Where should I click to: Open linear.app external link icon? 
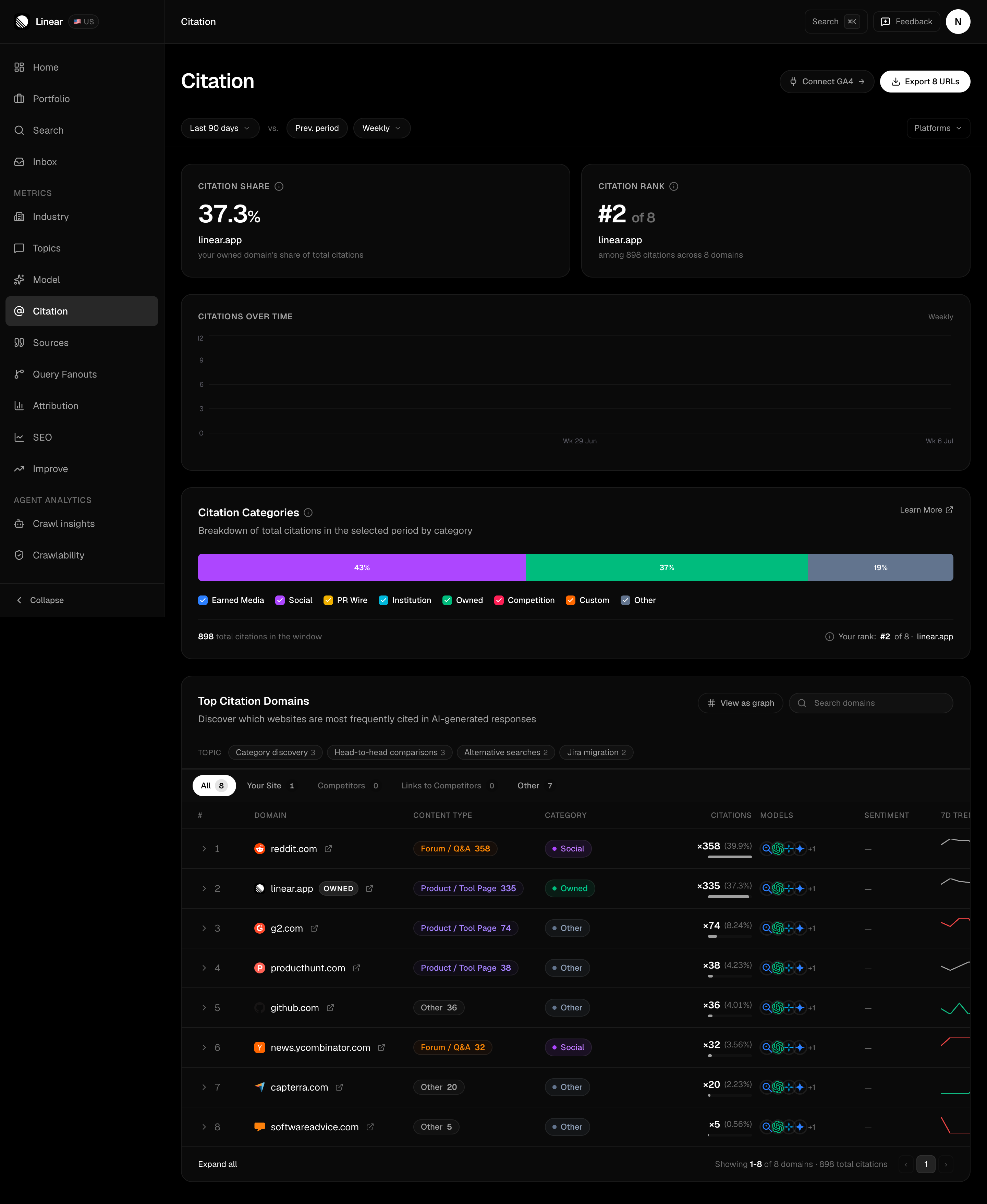[x=369, y=888]
